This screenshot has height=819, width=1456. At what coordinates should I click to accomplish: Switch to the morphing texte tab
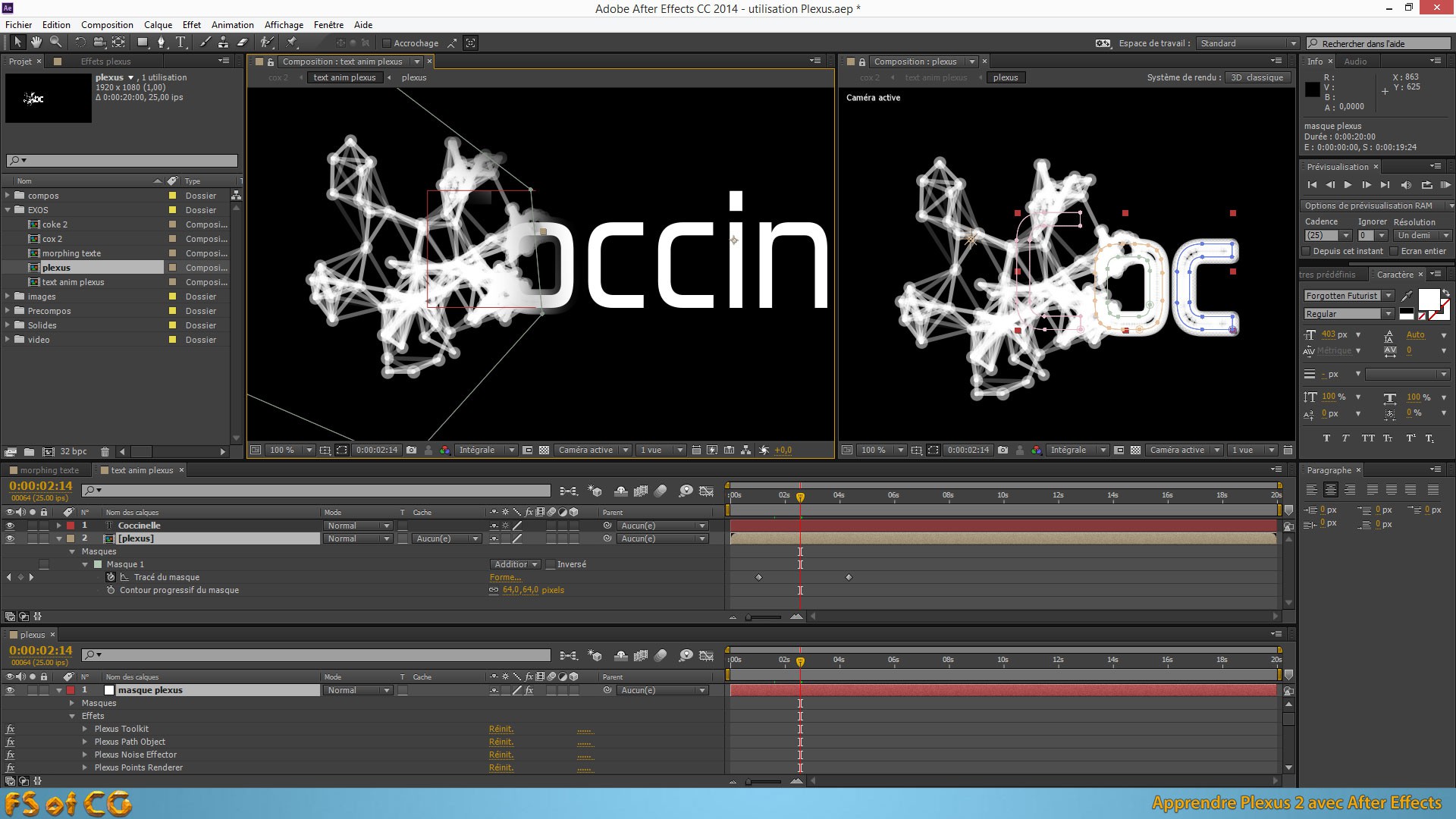(49, 469)
